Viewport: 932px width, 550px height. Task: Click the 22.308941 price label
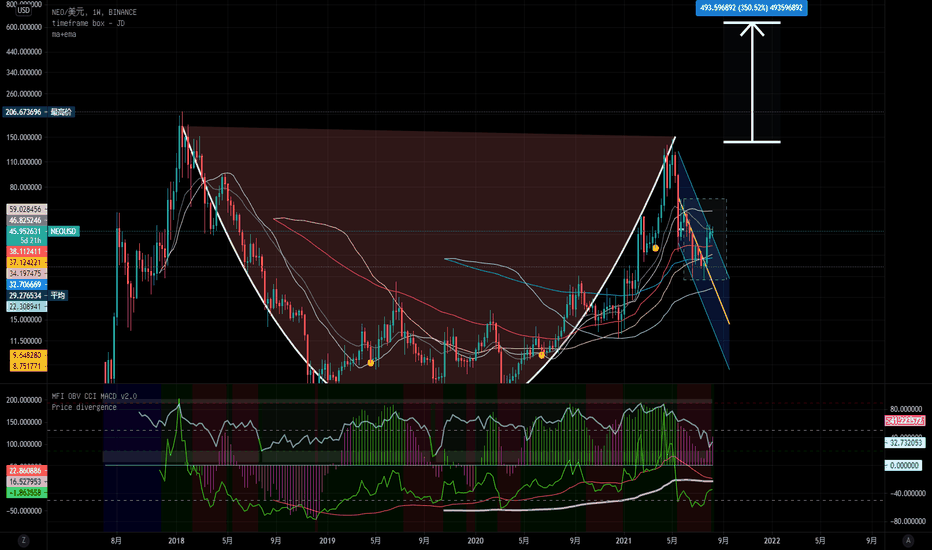(x=26, y=307)
